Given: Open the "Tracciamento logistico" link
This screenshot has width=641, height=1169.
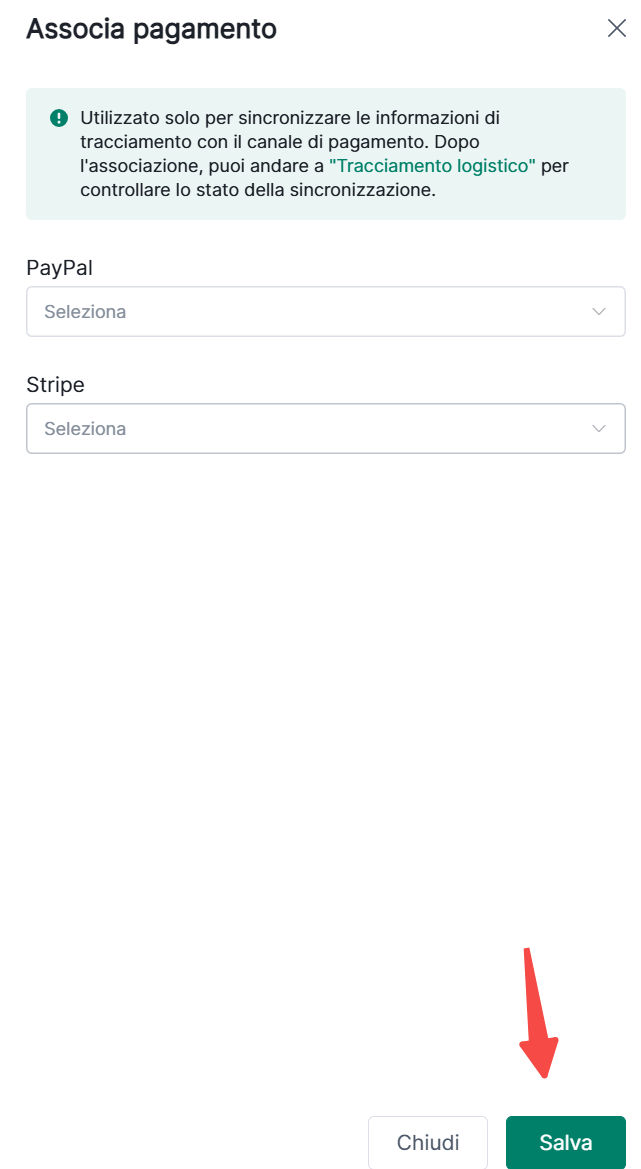Looking at the screenshot, I should pyautogui.click(x=432, y=165).
